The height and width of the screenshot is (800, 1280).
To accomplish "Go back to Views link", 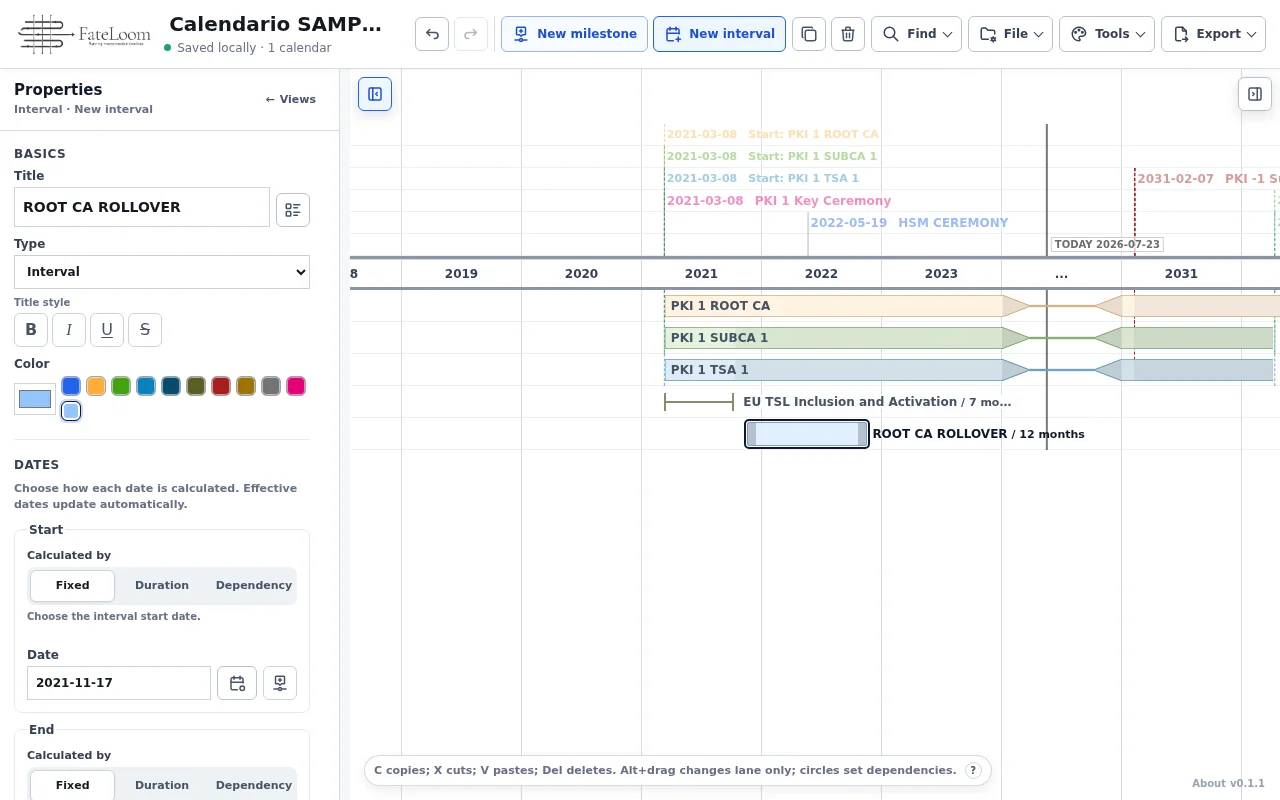I will click(290, 99).
